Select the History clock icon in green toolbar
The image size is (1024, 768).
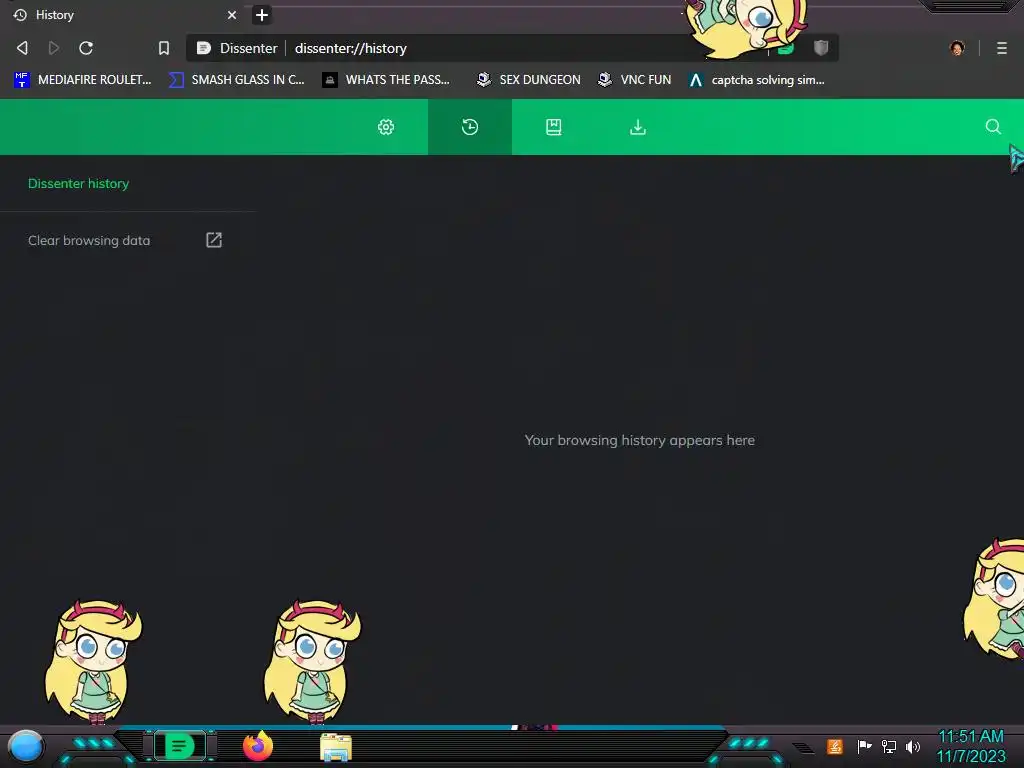[470, 127]
